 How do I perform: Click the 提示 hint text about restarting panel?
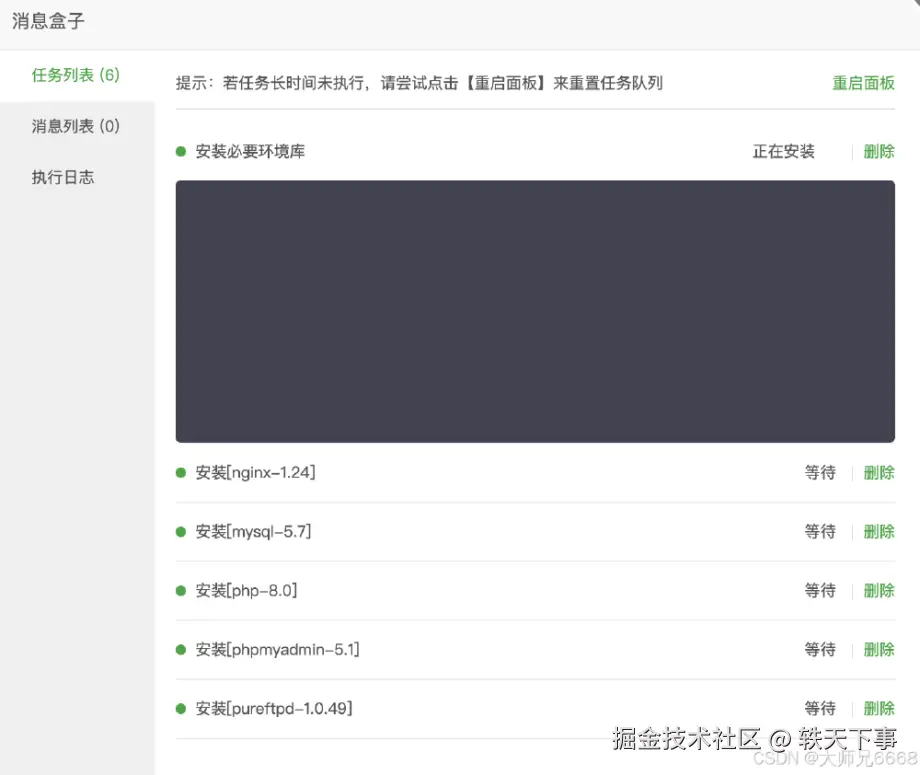click(x=419, y=83)
